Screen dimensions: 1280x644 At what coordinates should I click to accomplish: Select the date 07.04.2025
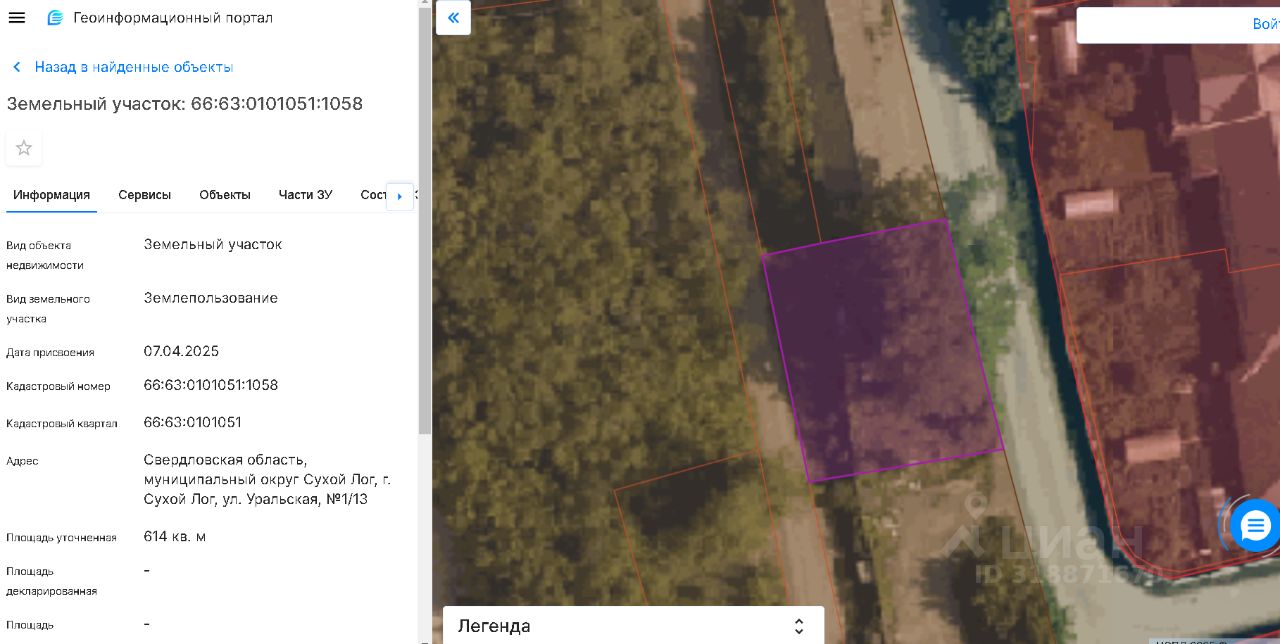click(181, 351)
